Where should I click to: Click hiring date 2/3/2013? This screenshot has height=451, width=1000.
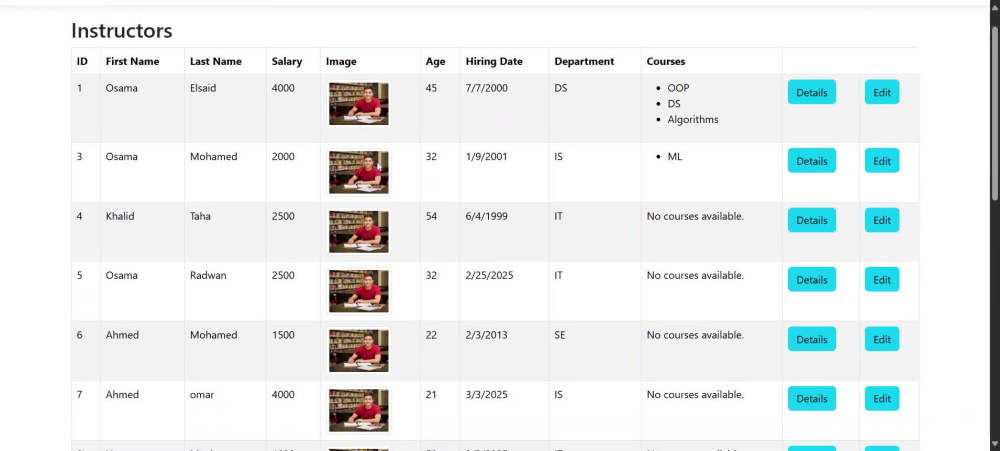[x=487, y=335]
